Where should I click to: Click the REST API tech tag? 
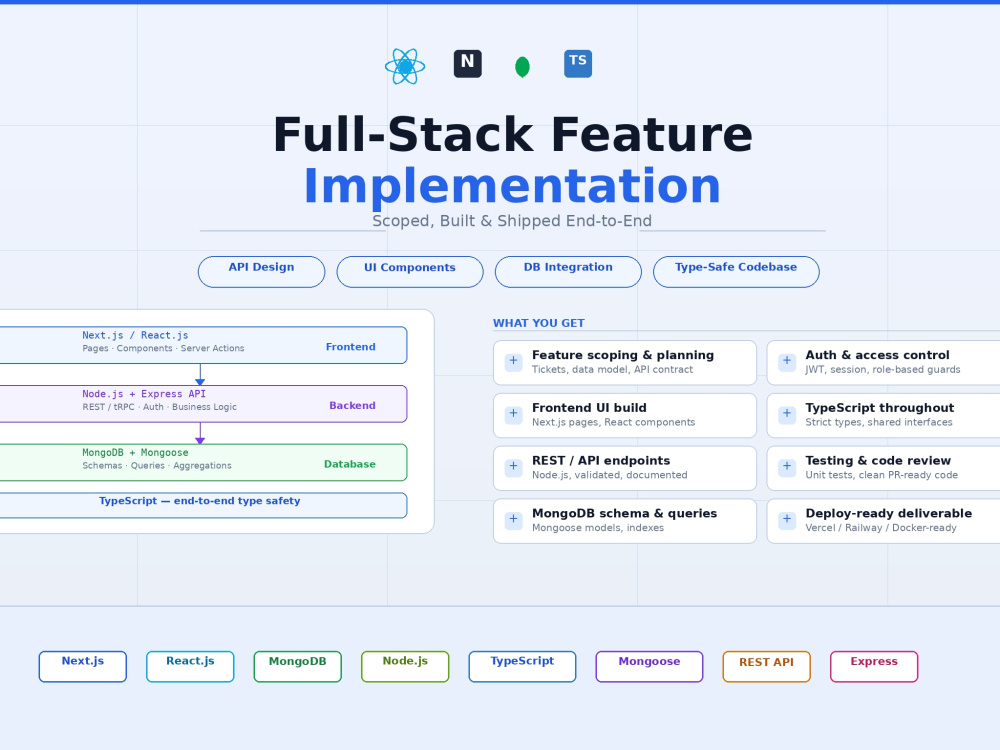(767, 666)
